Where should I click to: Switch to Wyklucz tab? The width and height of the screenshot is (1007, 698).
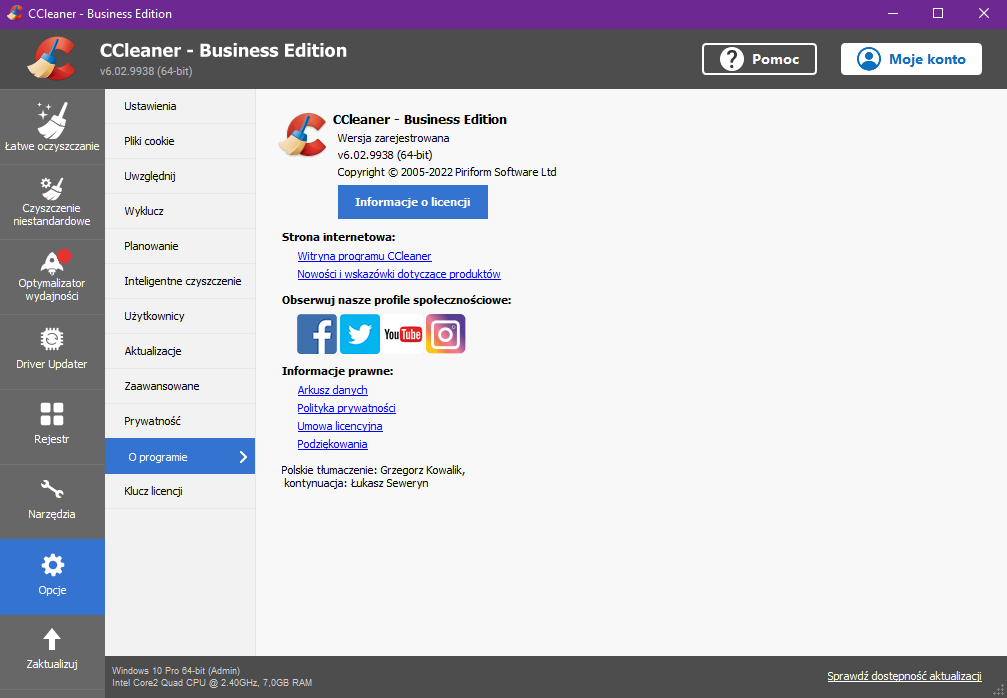(x=180, y=211)
